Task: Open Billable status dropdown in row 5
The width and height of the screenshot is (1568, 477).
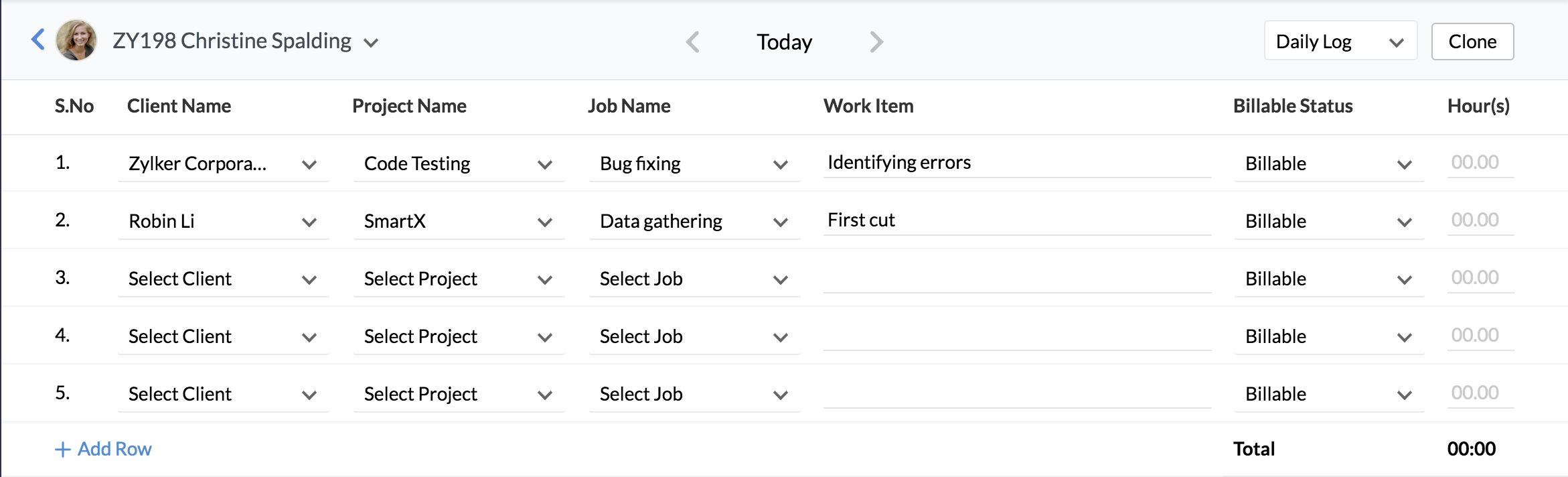Action: 1328,395
